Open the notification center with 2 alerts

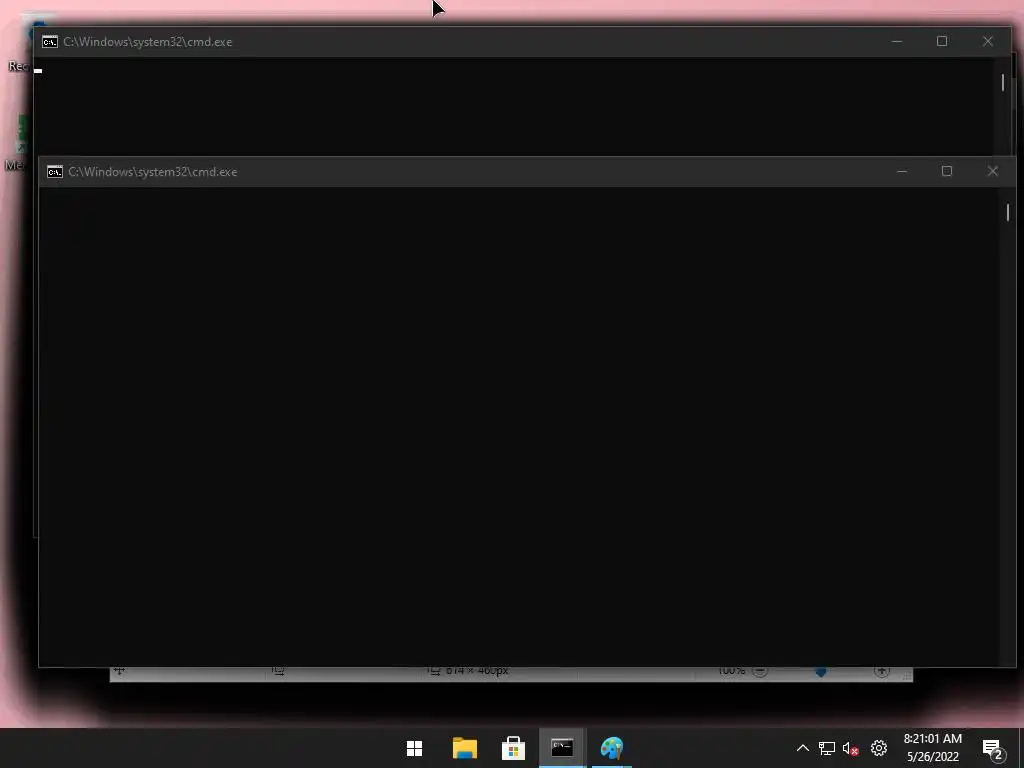click(x=993, y=749)
